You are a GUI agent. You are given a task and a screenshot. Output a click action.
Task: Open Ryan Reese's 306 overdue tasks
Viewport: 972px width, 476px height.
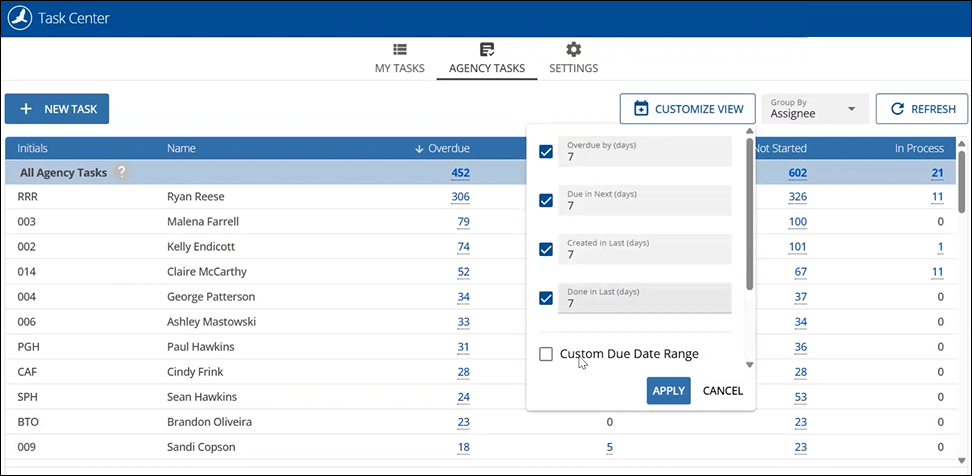pyautogui.click(x=460, y=197)
